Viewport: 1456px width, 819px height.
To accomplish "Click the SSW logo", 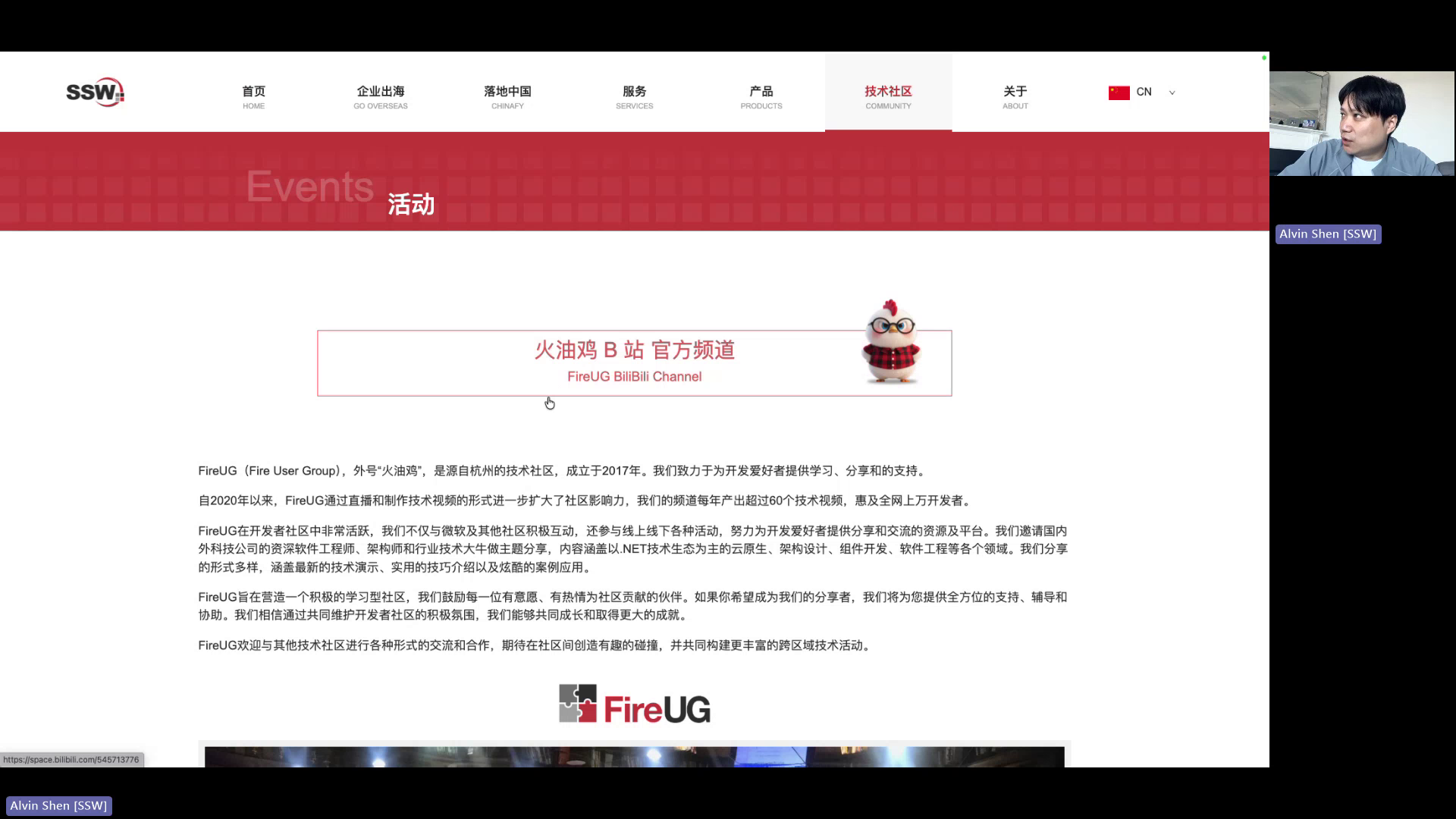I will pyautogui.click(x=93, y=91).
